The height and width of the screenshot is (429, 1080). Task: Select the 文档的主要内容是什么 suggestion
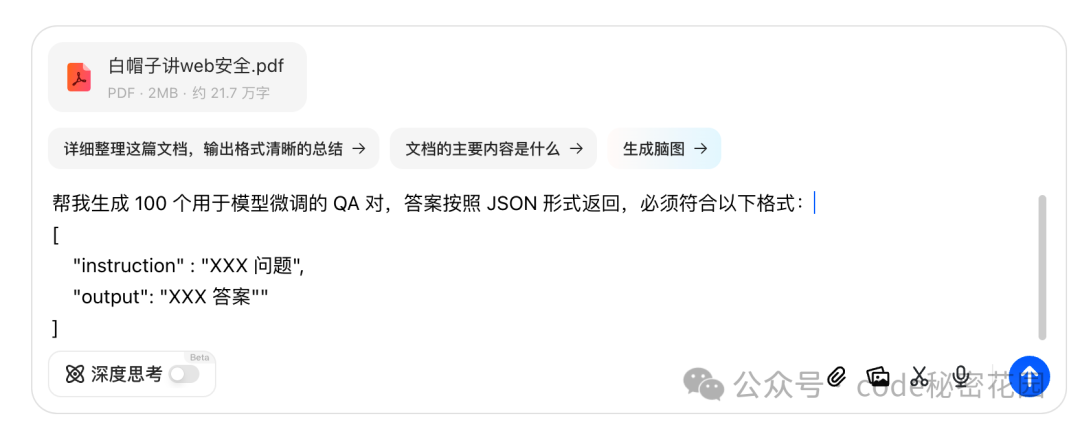493,149
